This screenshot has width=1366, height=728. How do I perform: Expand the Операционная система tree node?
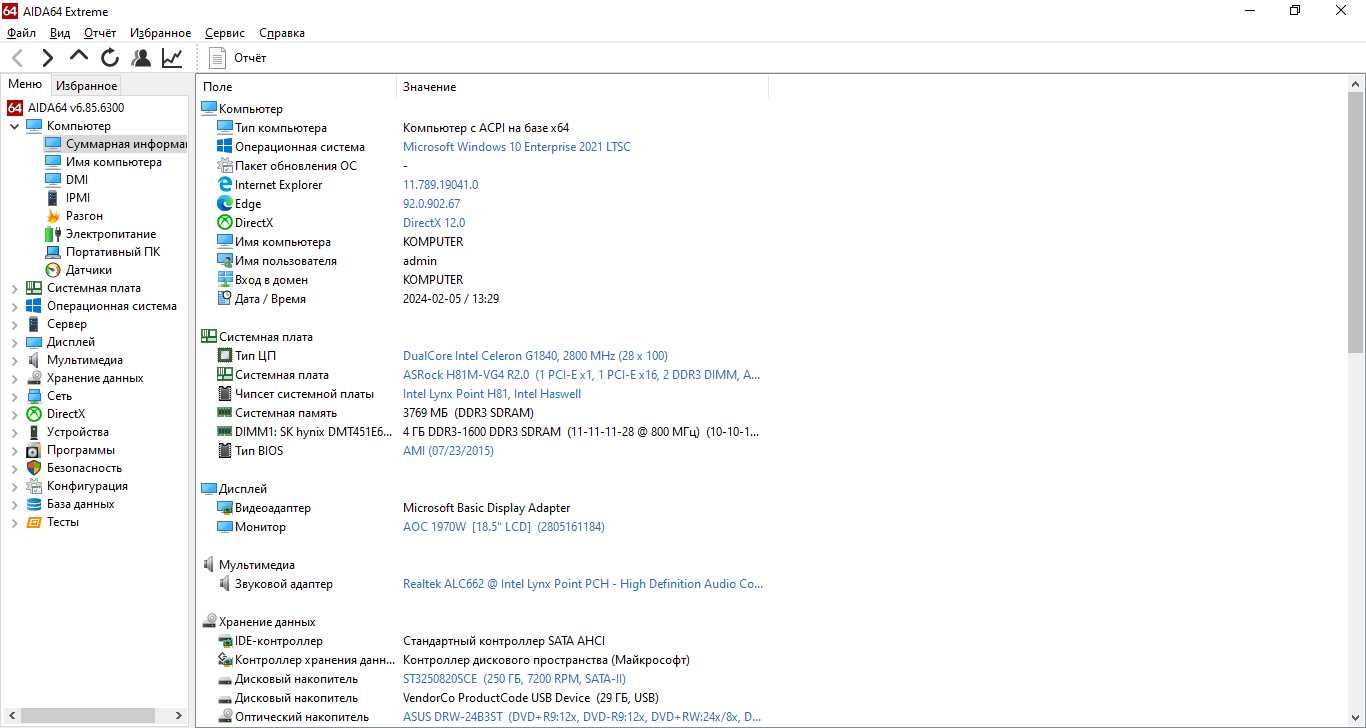pyautogui.click(x=15, y=306)
